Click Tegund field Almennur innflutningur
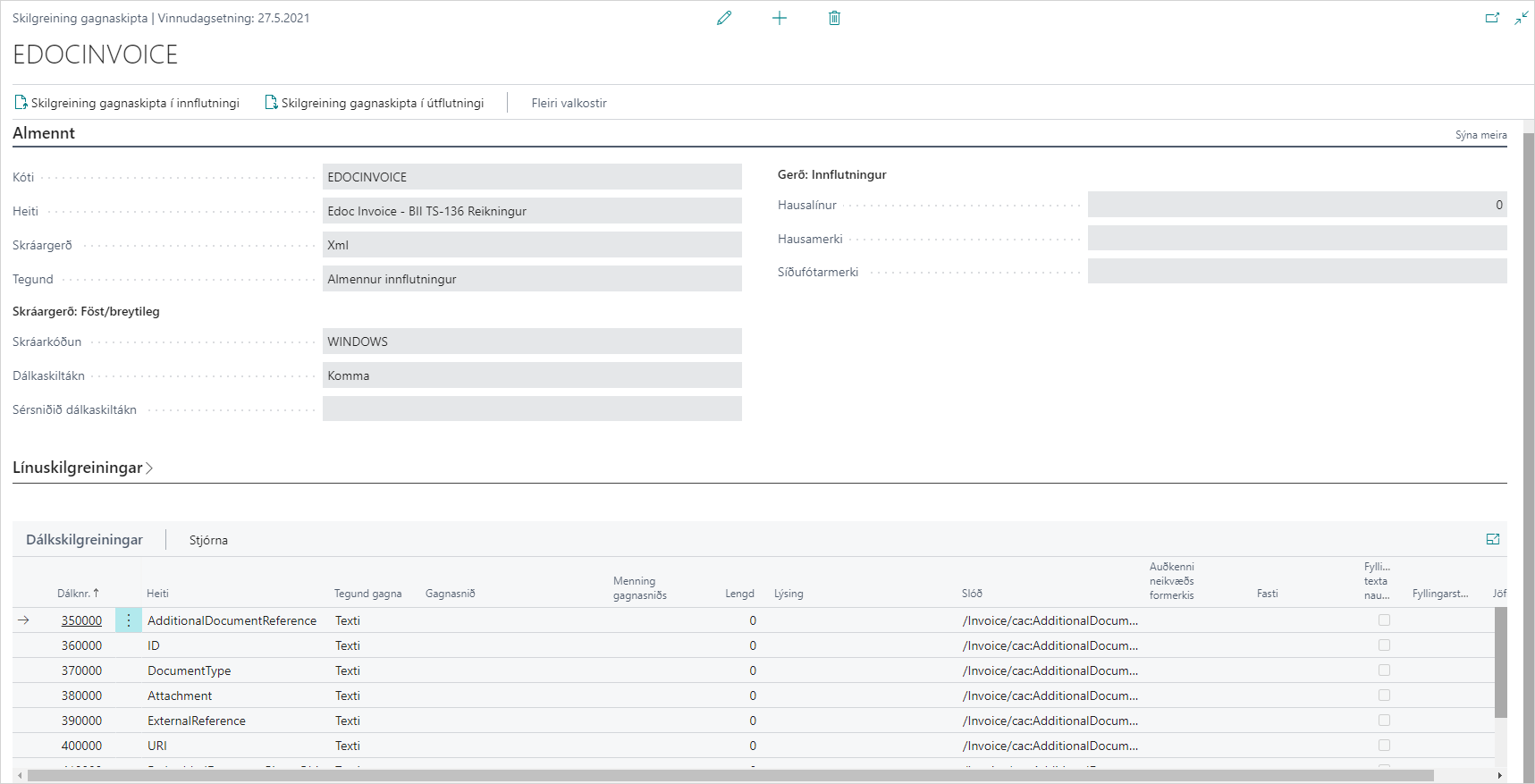 coord(532,279)
